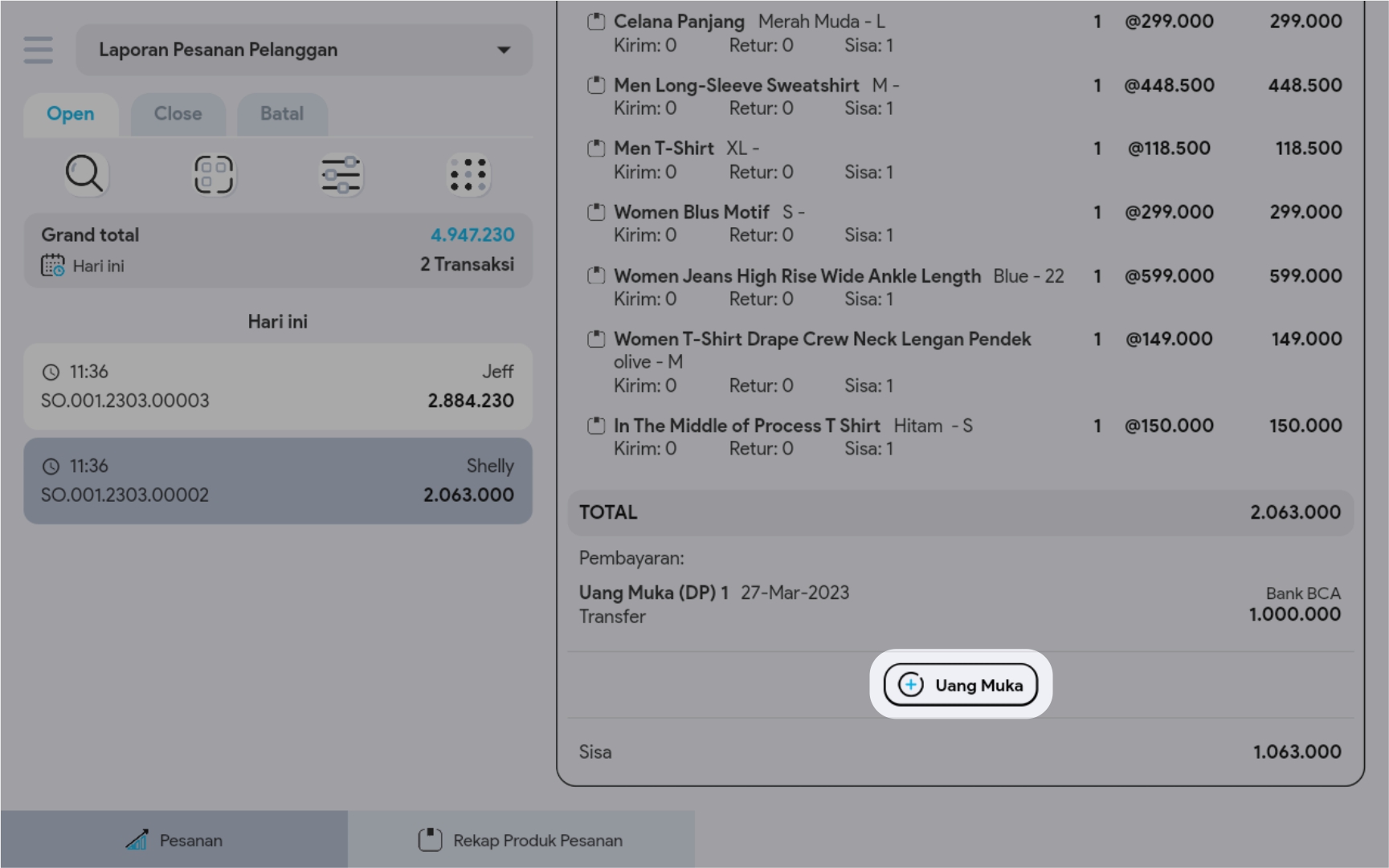Click the dropdown arrow of report selector
This screenshot has height=868, width=1389.
504,50
